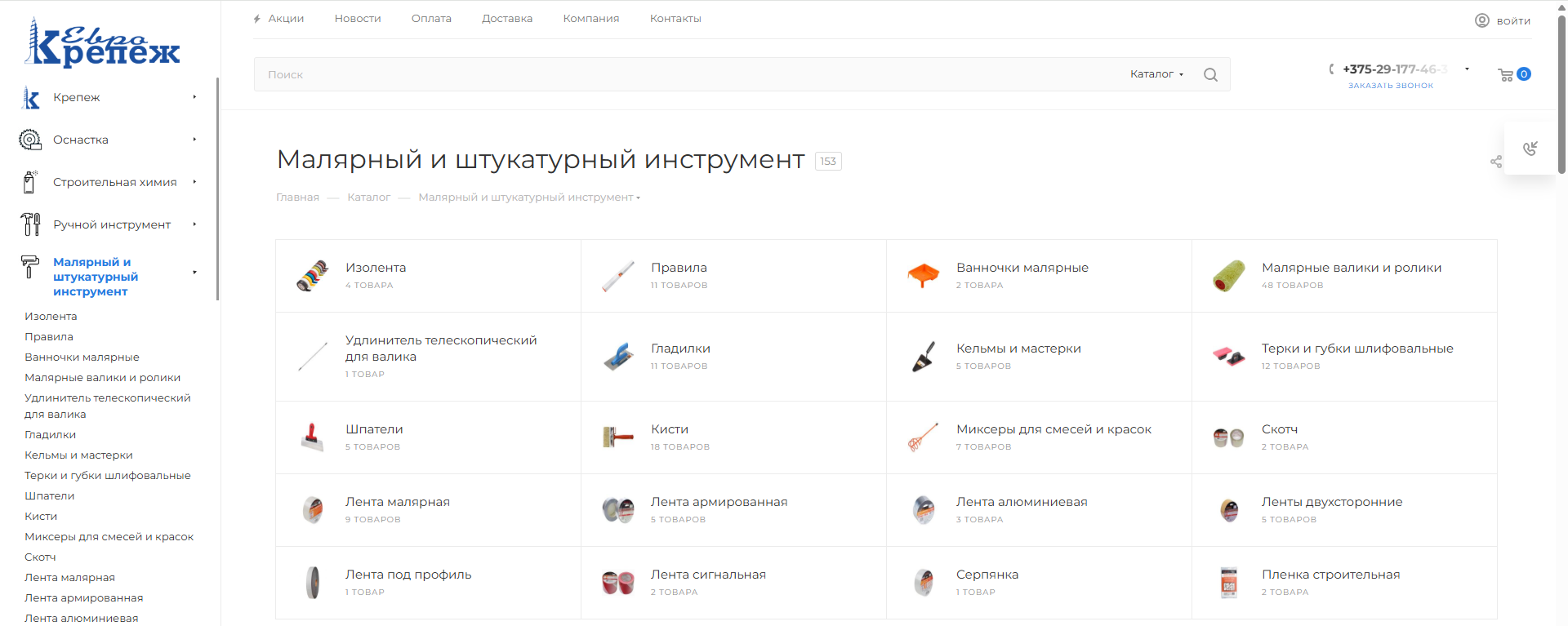The image size is (1568, 626).
Task: Open the phone numbers dropdown arrow
Action: pyautogui.click(x=1467, y=69)
